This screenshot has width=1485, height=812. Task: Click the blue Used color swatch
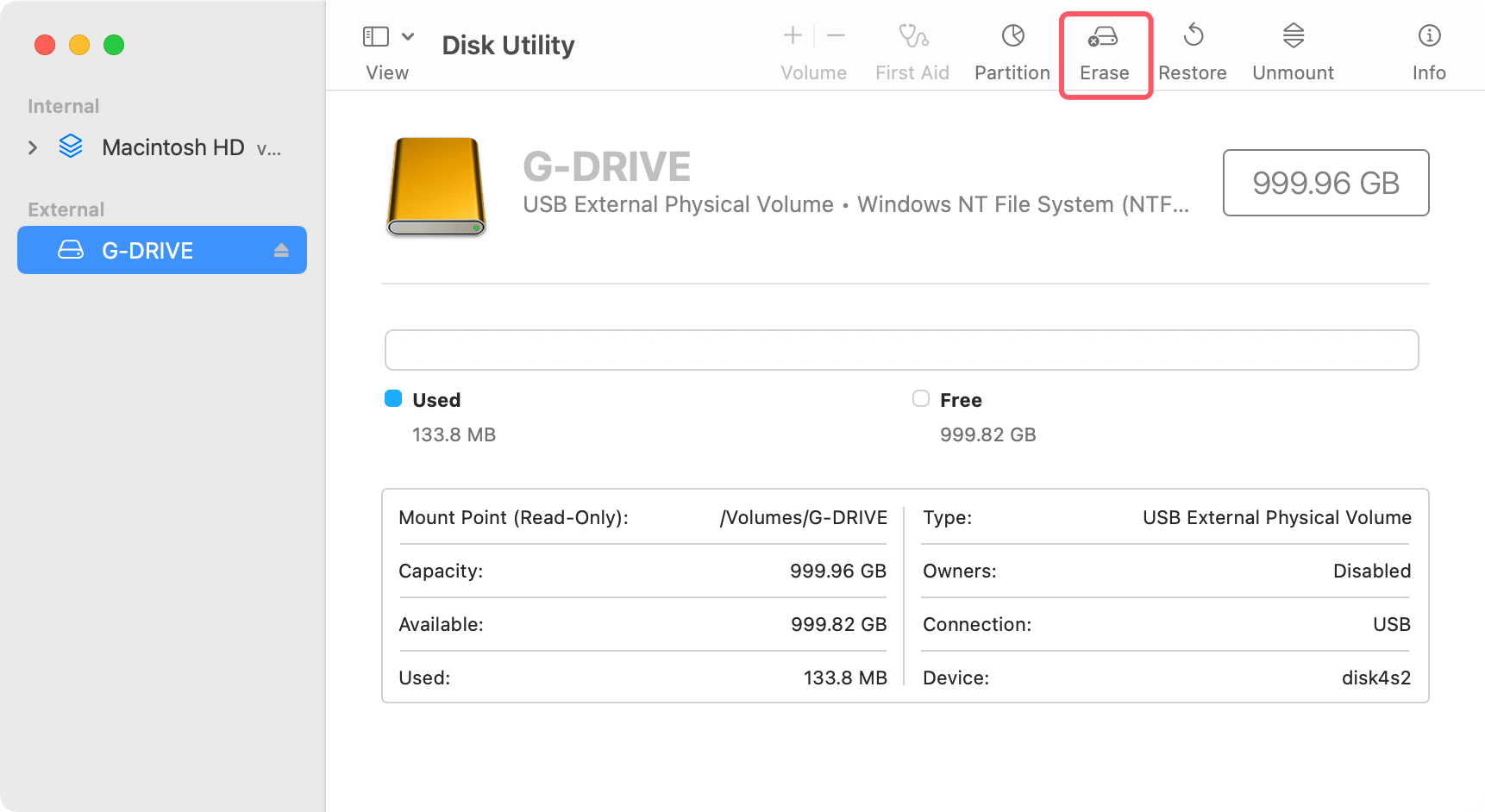(393, 398)
